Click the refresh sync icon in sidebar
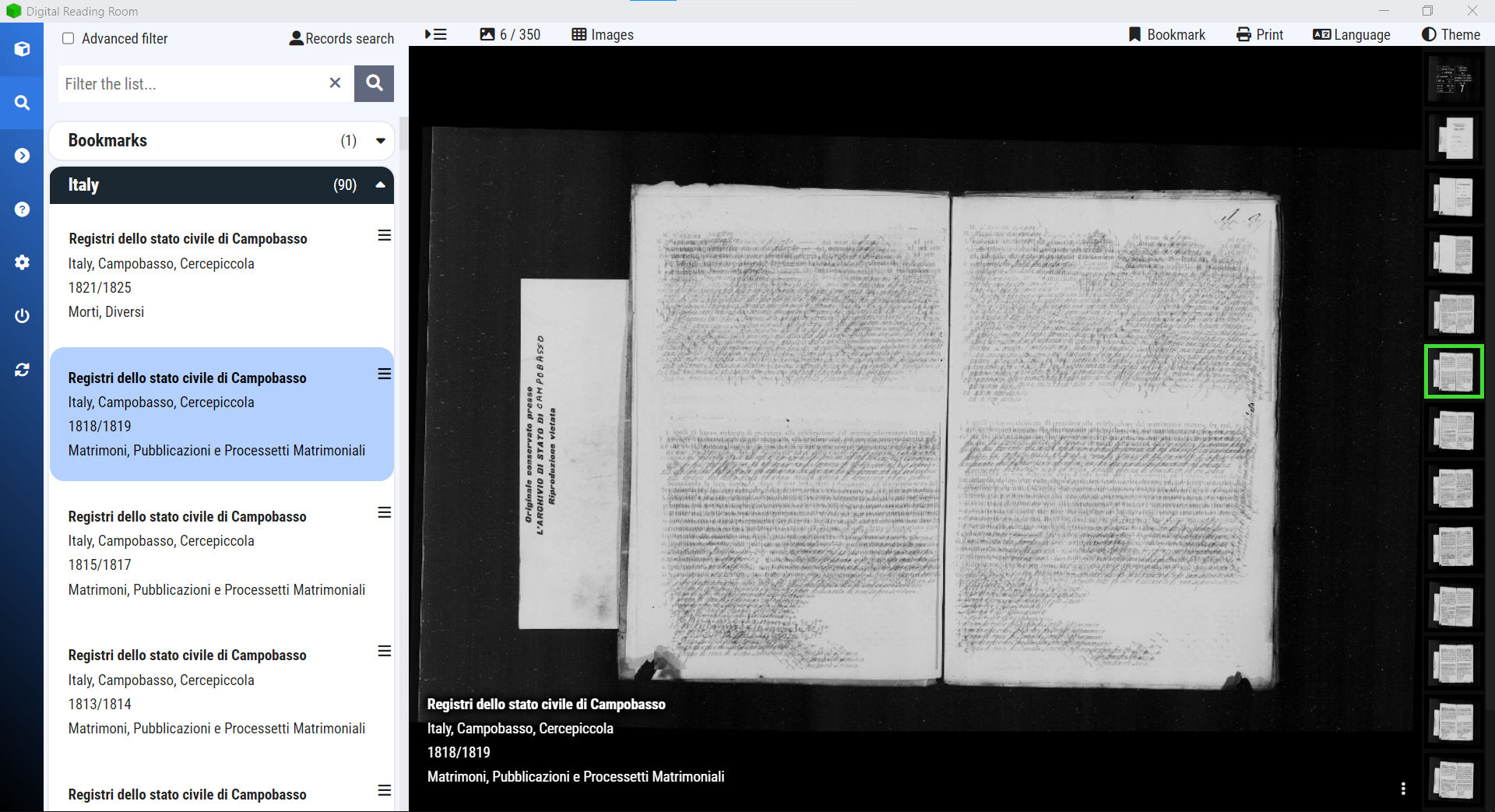The width and height of the screenshot is (1495, 812). click(x=22, y=370)
